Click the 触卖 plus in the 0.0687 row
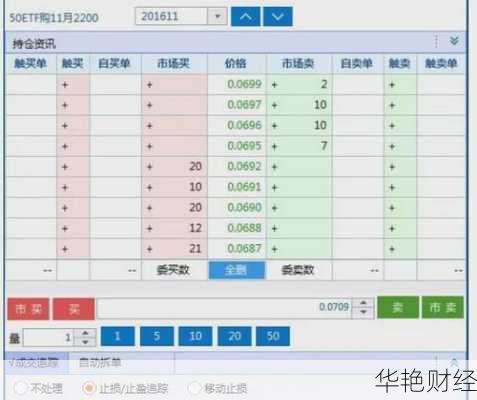This screenshot has height=400, width=477. coord(392,249)
